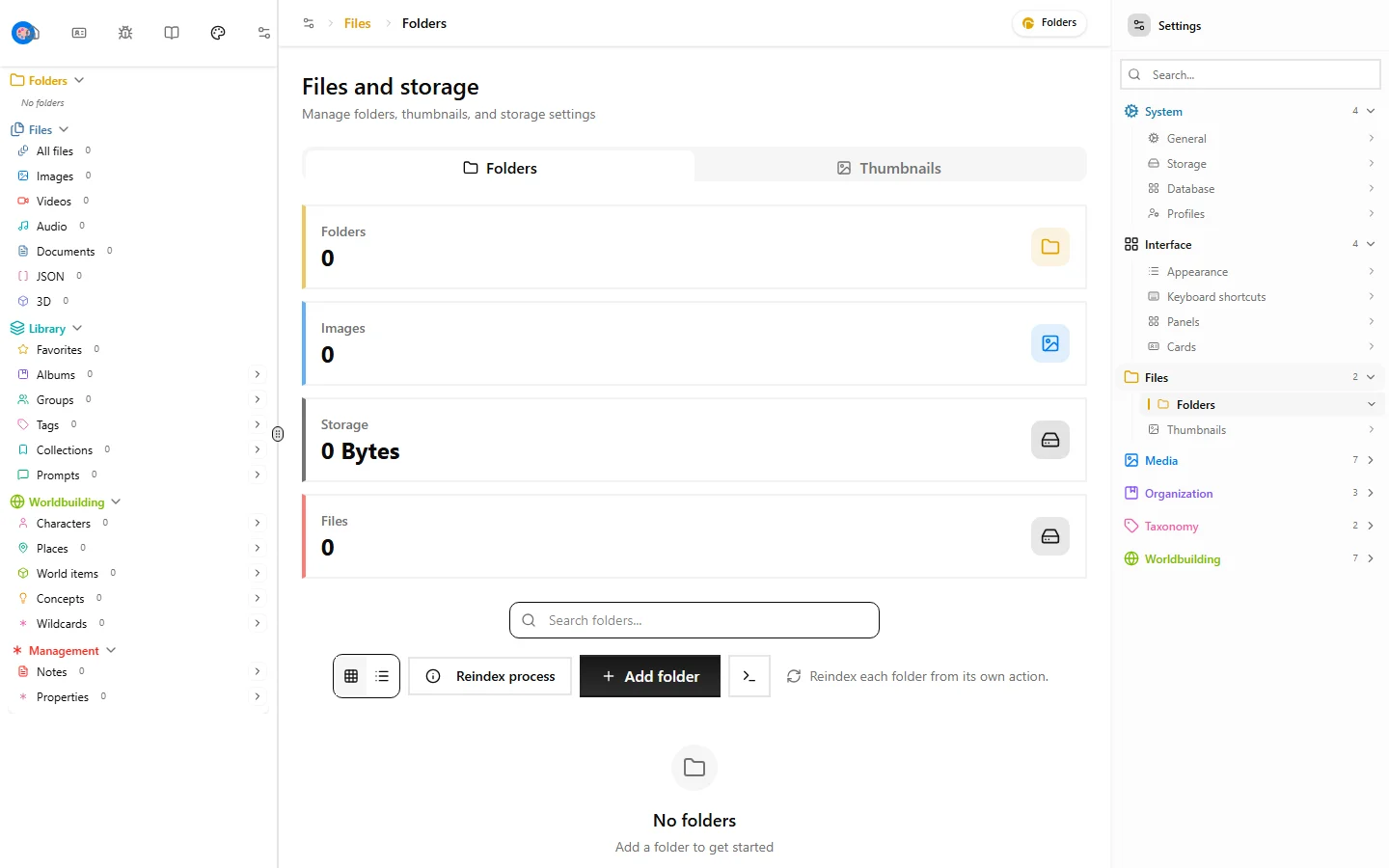The image size is (1389, 868).
Task: Open All files in sidebar
Action: (55, 151)
